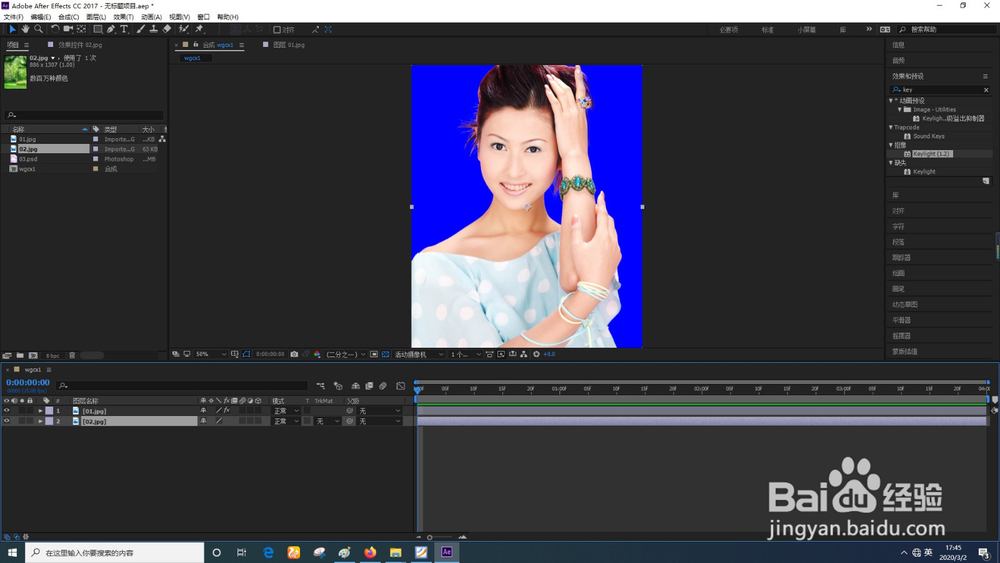Open the view layout 1个 dropdown
The image size is (1000, 563).
[466, 354]
